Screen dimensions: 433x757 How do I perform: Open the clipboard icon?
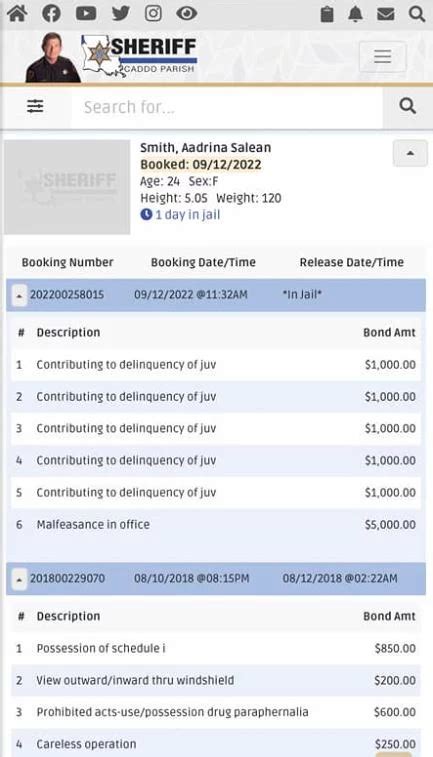pos(327,14)
